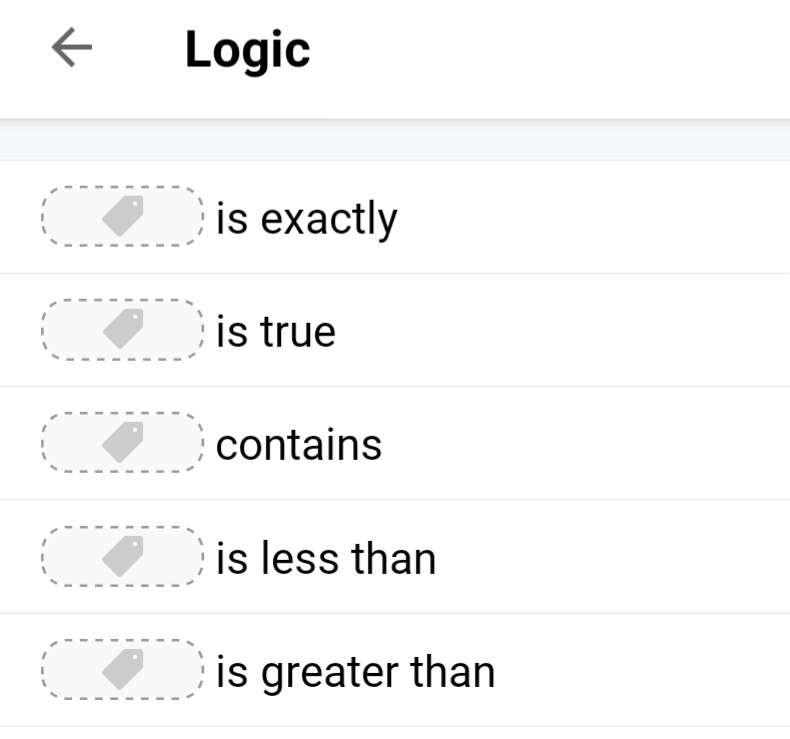Viewport: 790px width, 739px height.
Task: Tap blank space right of 'is exactly' row
Action: (x=600, y=217)
